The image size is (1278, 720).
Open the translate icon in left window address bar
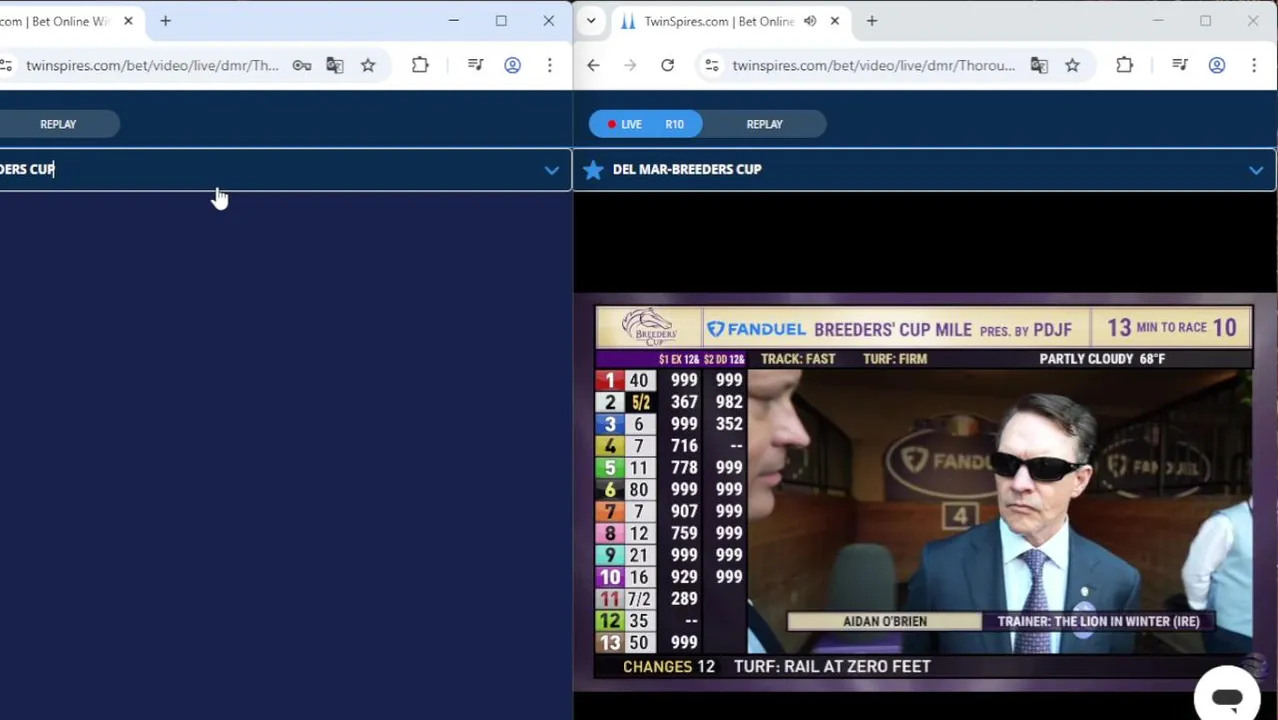pyautogui.click(x=335, y=66)
